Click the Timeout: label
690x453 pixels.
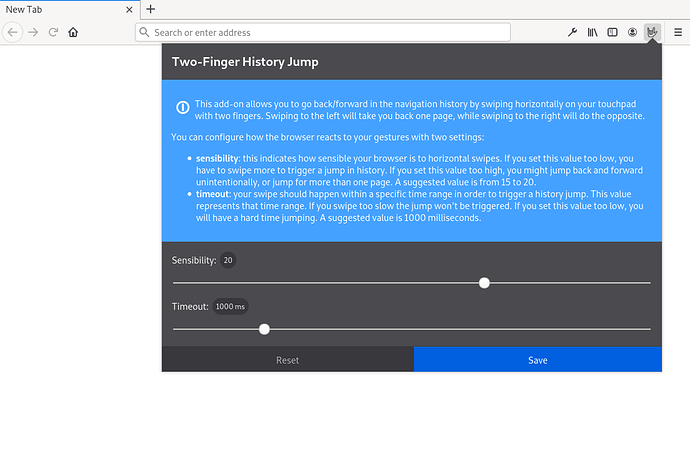190,306
